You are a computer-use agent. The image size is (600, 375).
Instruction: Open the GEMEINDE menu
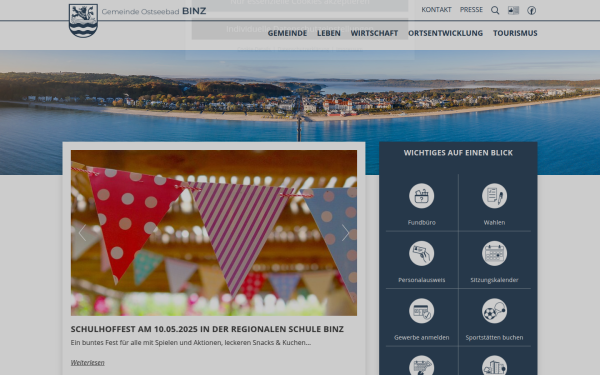[x=287, y=33]
